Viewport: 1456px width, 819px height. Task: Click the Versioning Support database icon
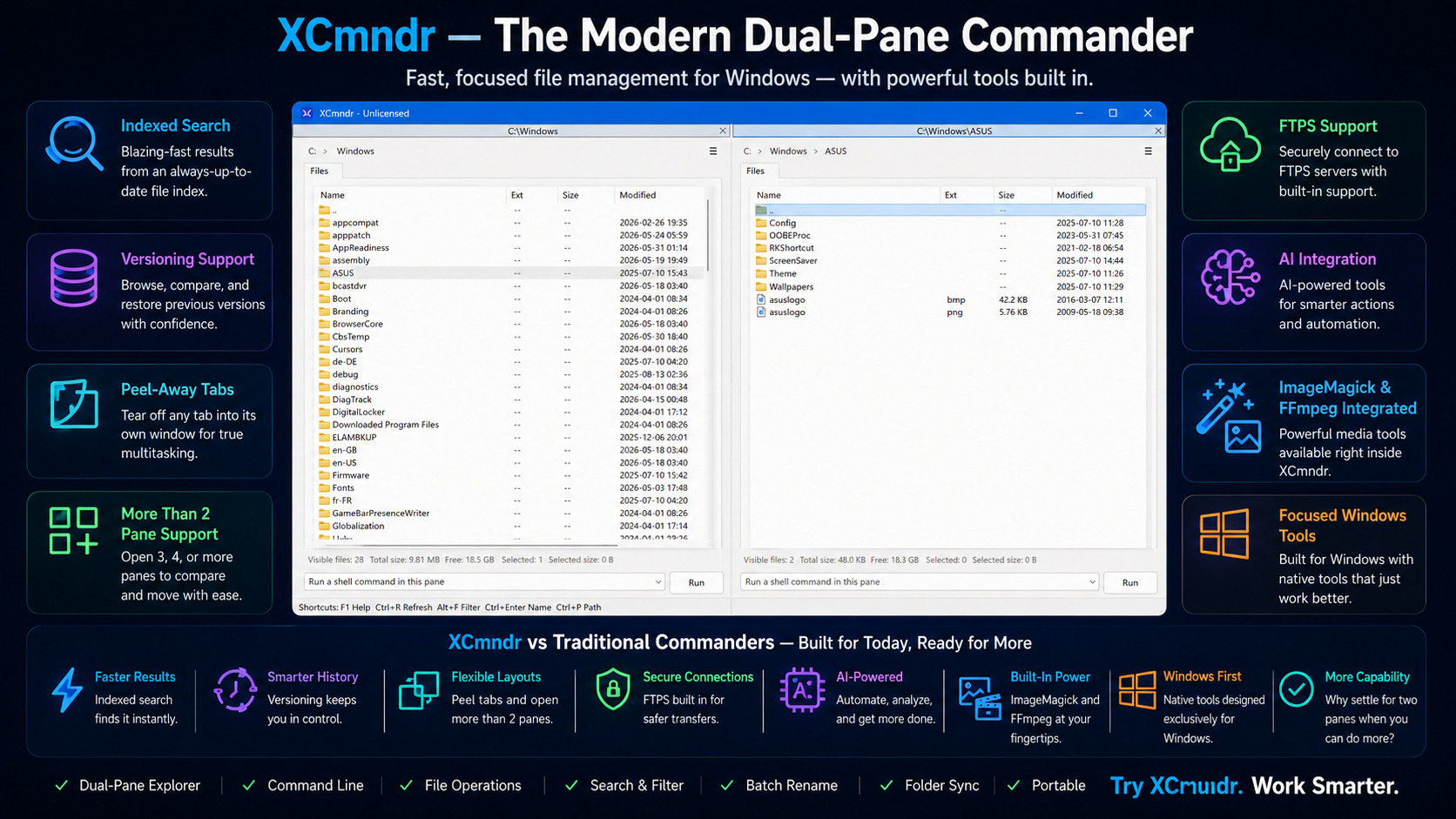coord(74,278)
